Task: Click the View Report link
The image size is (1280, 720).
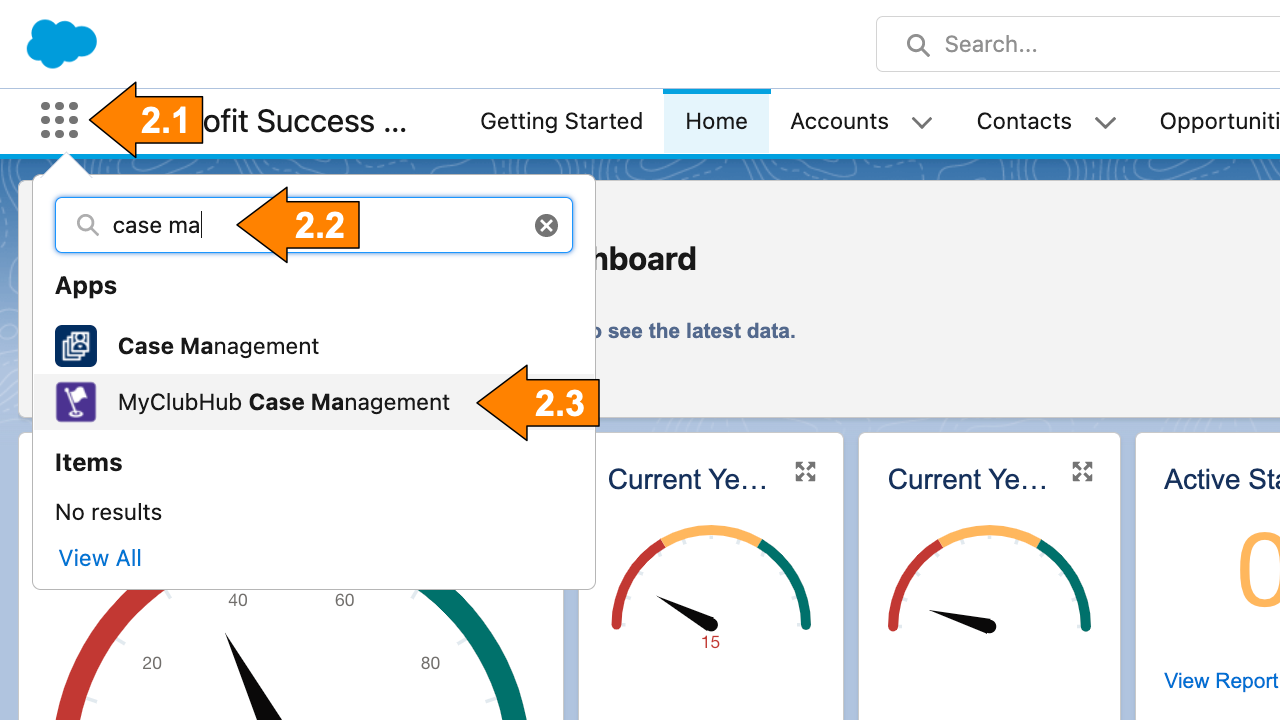Action: (x=1221, y=681)
